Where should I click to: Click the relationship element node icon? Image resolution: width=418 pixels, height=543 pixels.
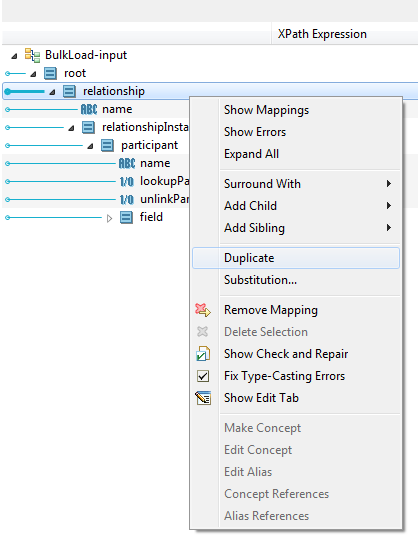pyautogui.click(x=69, y=91)
